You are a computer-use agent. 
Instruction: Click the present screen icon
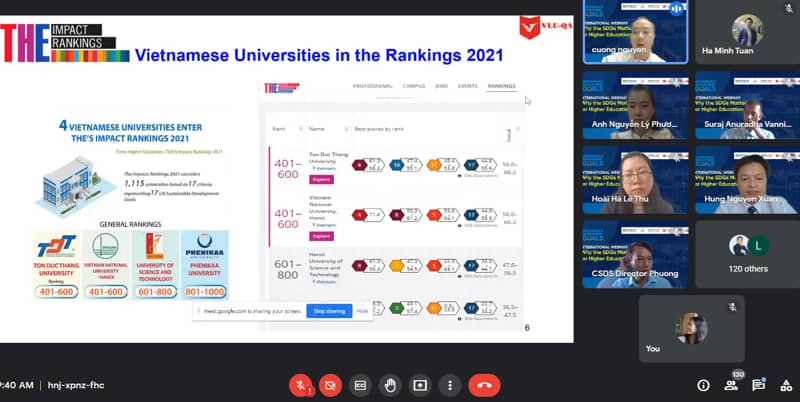(420, 384)
